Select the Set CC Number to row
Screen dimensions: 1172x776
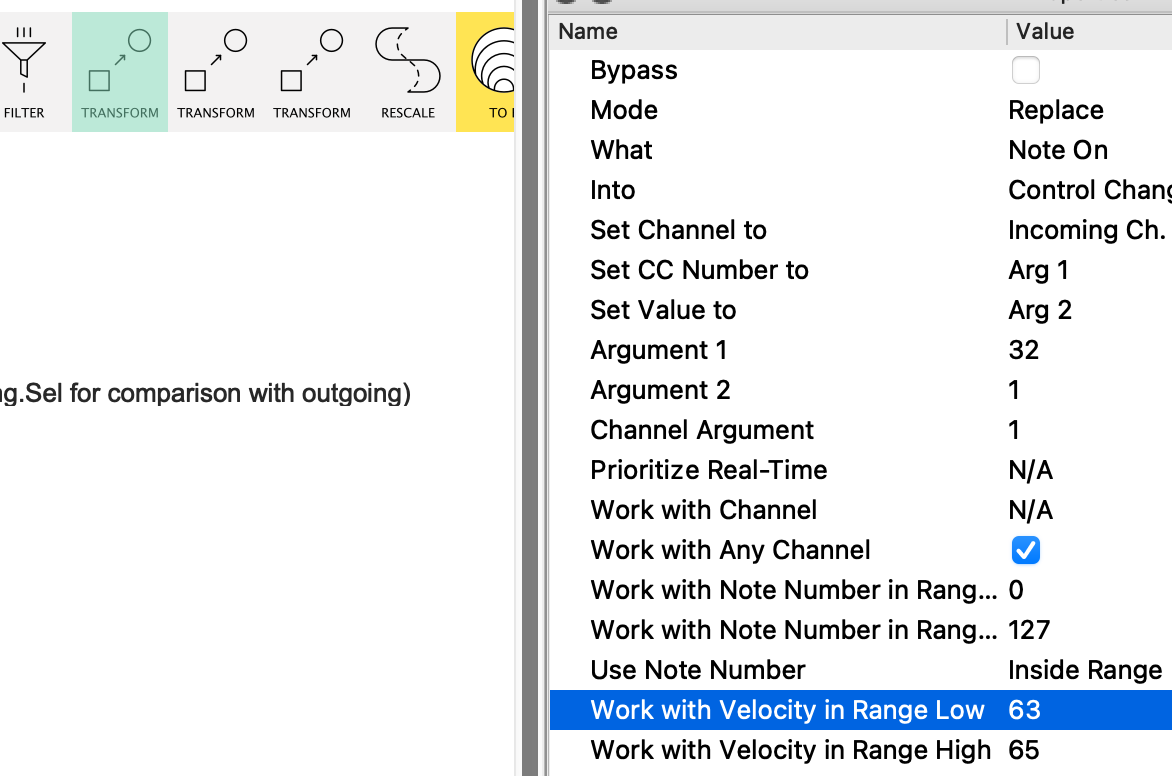pos(699,270)
